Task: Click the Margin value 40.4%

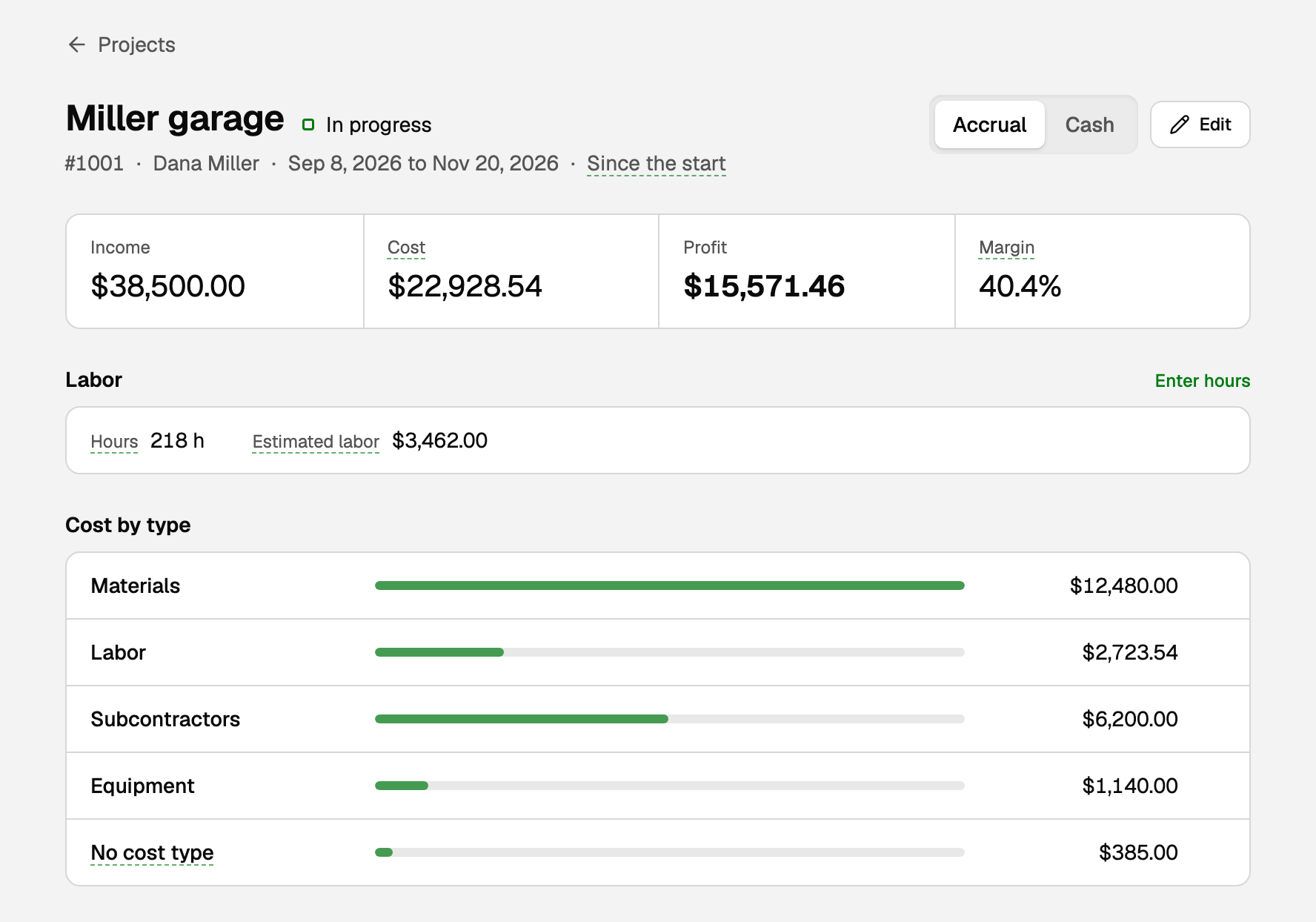Action: pos(1020,286)
